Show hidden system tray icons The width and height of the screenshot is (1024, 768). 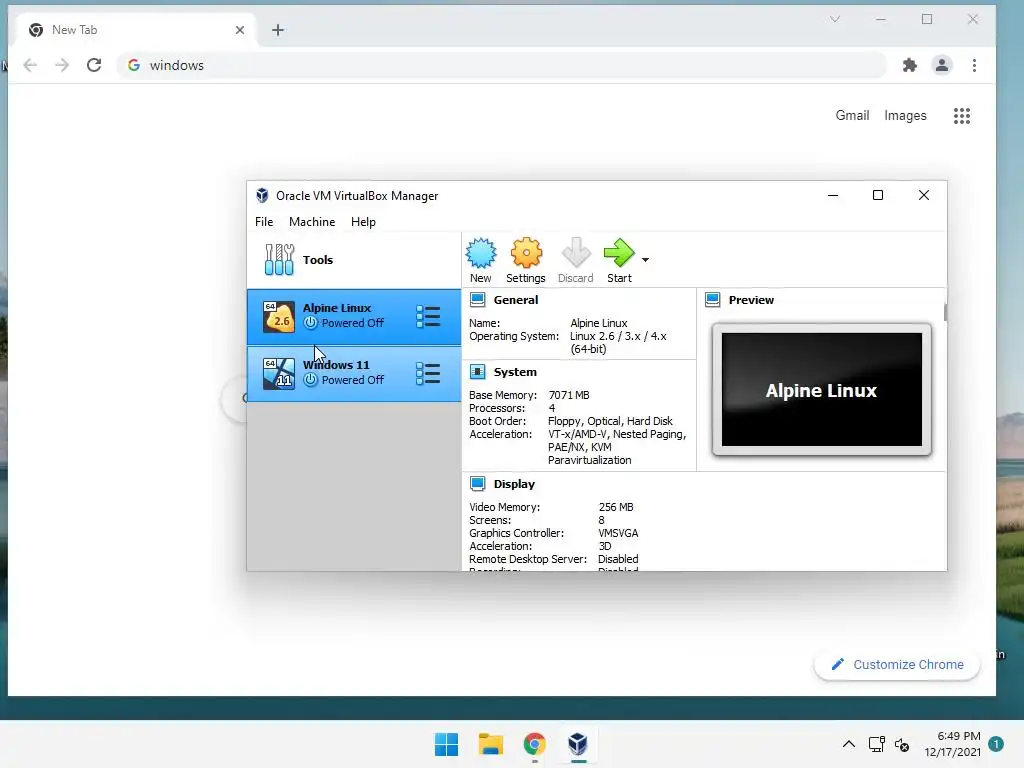click(848, 744)
